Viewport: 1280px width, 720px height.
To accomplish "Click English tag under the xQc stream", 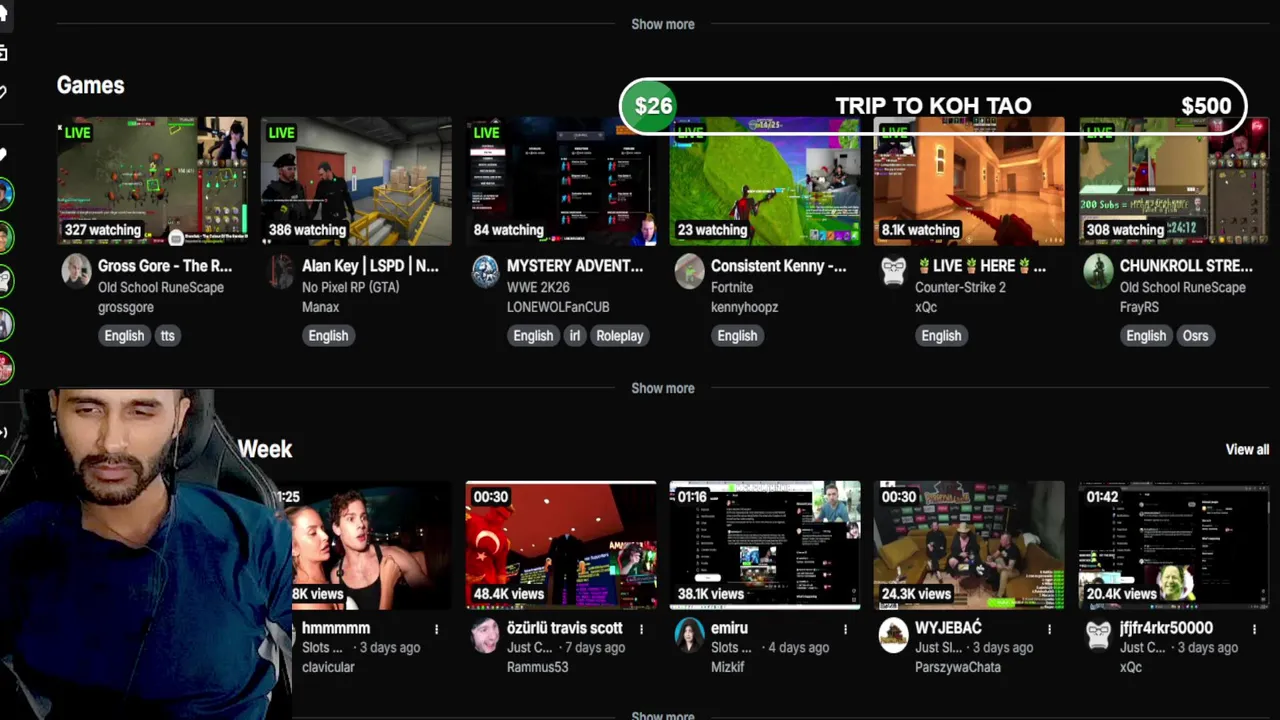I will pos(941,336).
